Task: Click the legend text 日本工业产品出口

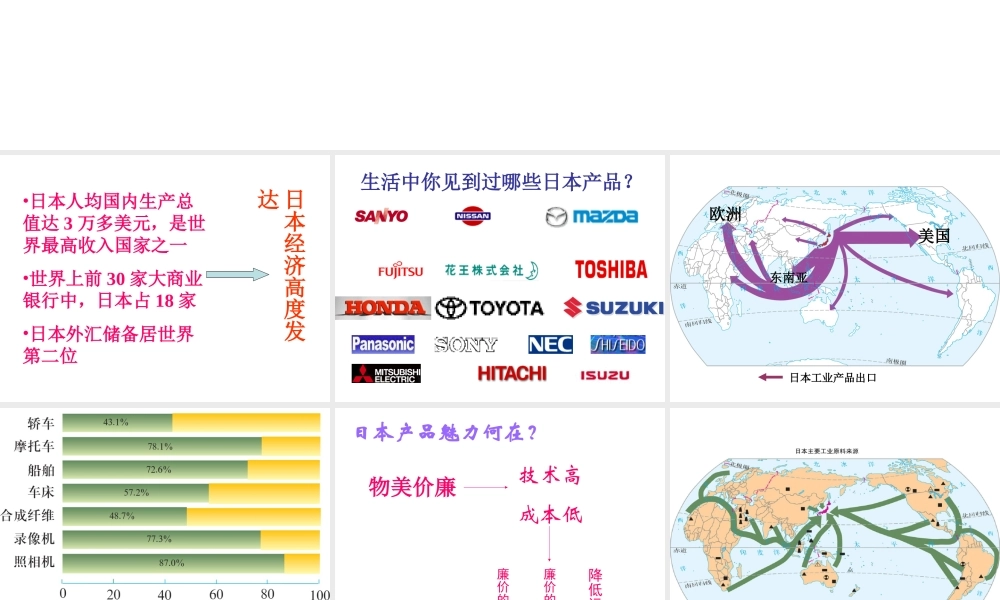Action: pyautogui.click(x=833, y=377)
